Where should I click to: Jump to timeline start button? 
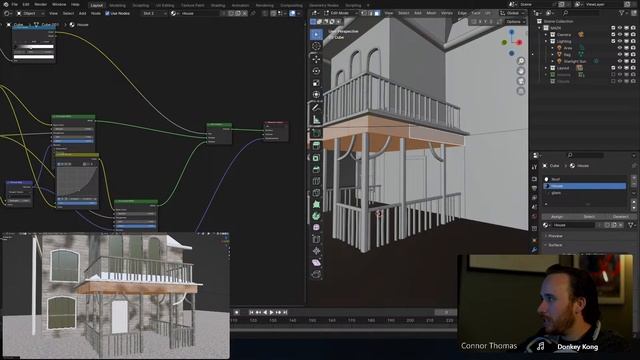pyautogui.click(x=251, y=312)
